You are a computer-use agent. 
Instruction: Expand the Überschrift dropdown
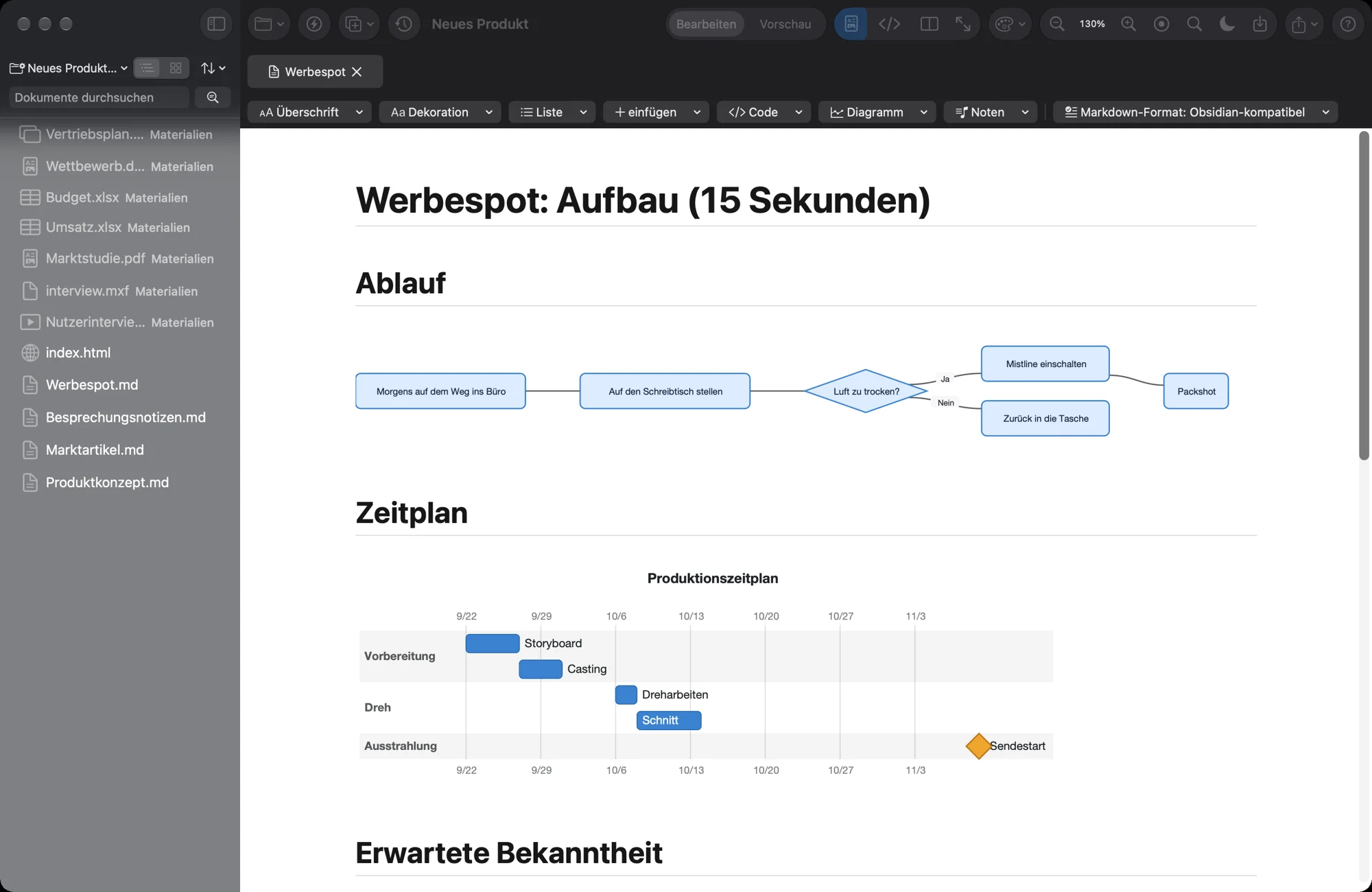(x=309, y=112)
